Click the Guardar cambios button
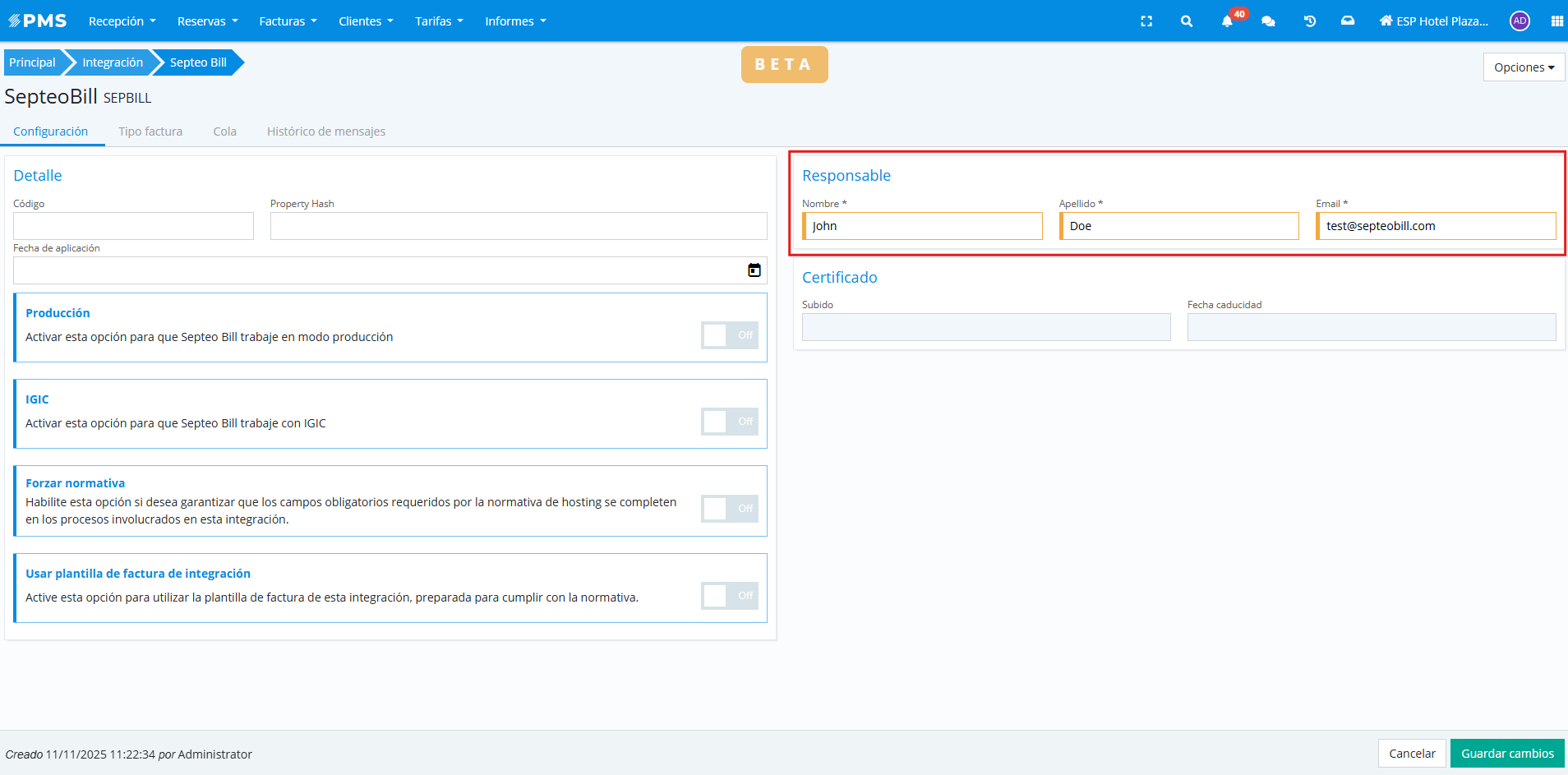Image resolution: width=1568 pixels, height=775 pixels. (x=1507, y=754)
